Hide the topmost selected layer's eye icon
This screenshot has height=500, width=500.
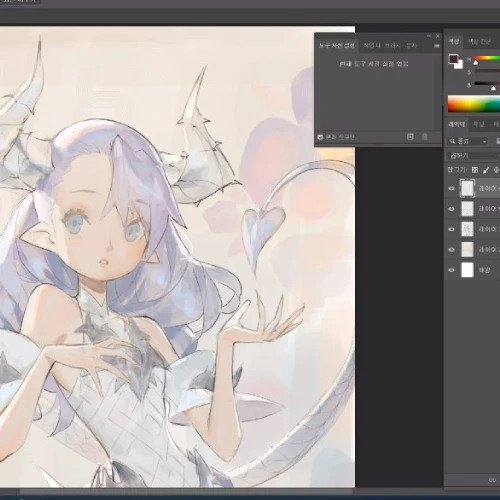click(x=451, y=188)
